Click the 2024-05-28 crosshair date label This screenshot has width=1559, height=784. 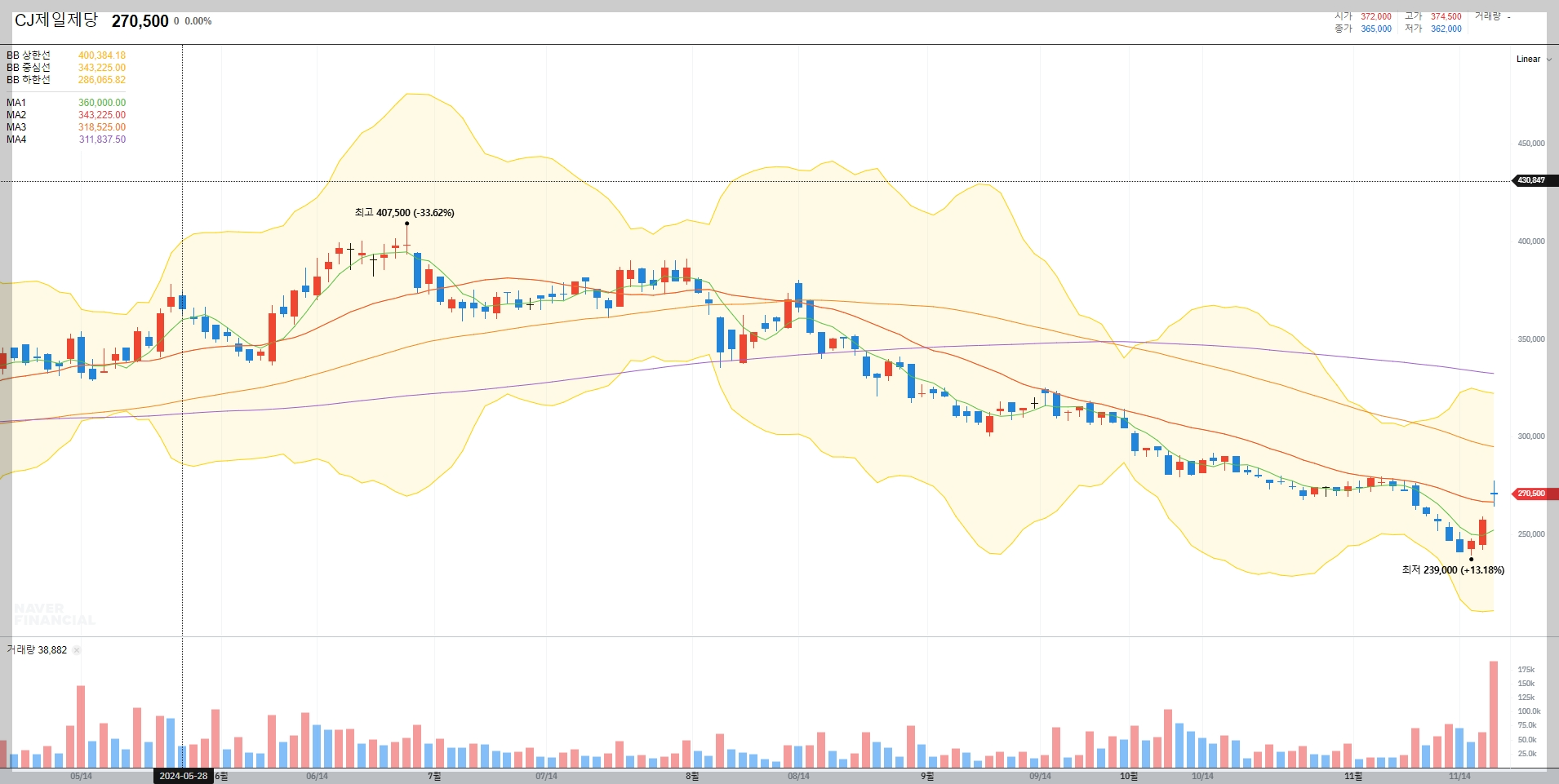click(x=184, y=776)
